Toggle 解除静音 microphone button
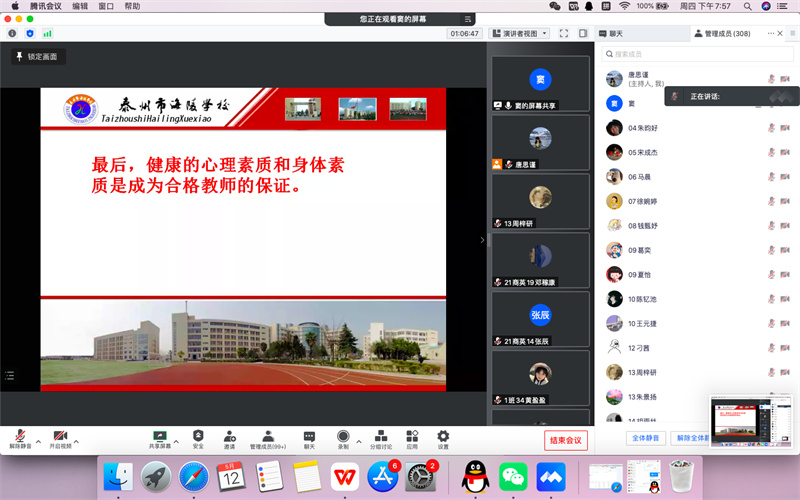The image size is (800, 500). pos(20,437)
